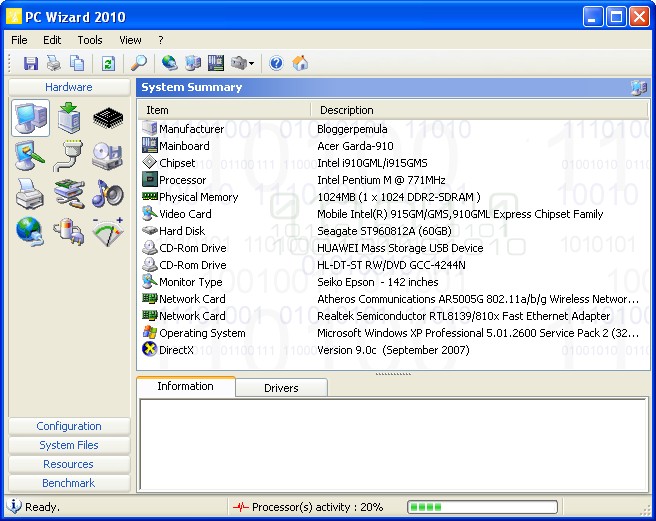
Task: Click the Home house toolbar icon
Action: click(x=300, y=64)
